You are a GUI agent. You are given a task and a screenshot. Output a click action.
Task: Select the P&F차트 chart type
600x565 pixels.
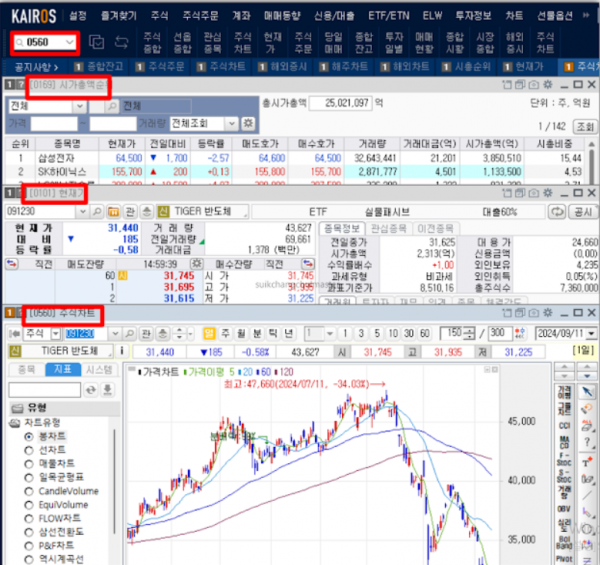coord(49,545)
